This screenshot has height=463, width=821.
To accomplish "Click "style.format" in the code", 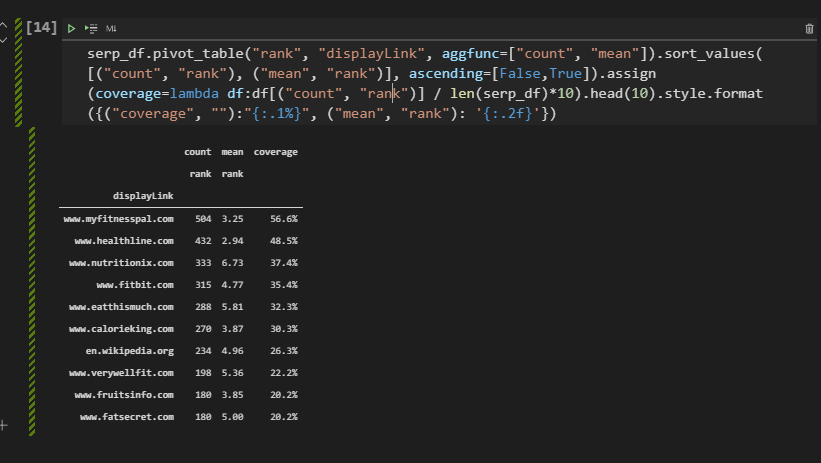I will click(714, 94).
